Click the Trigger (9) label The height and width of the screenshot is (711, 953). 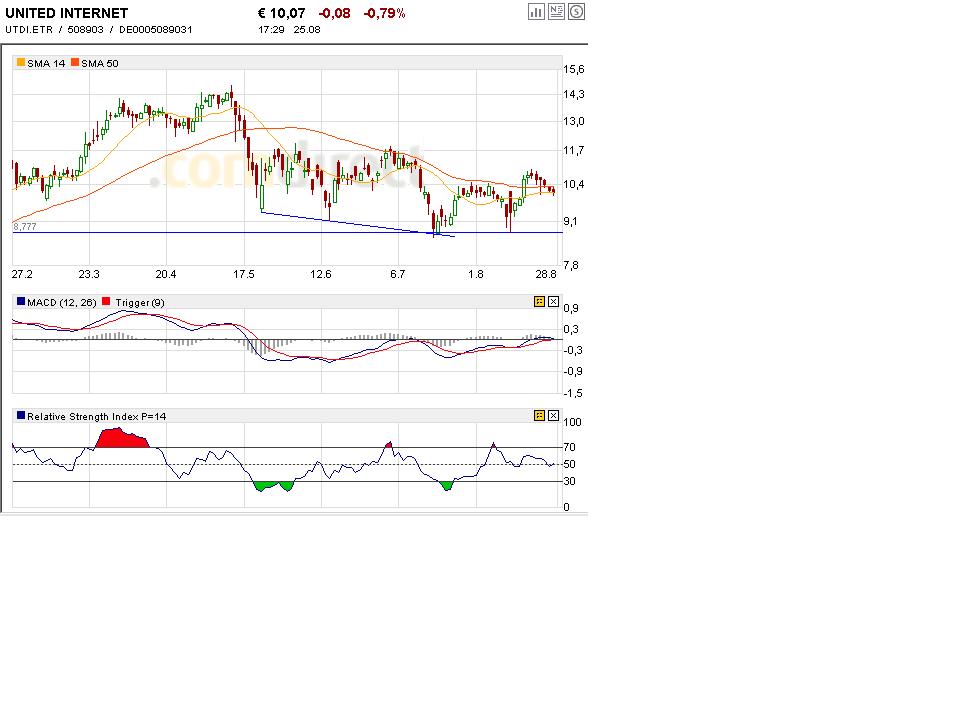pos(140,302)
